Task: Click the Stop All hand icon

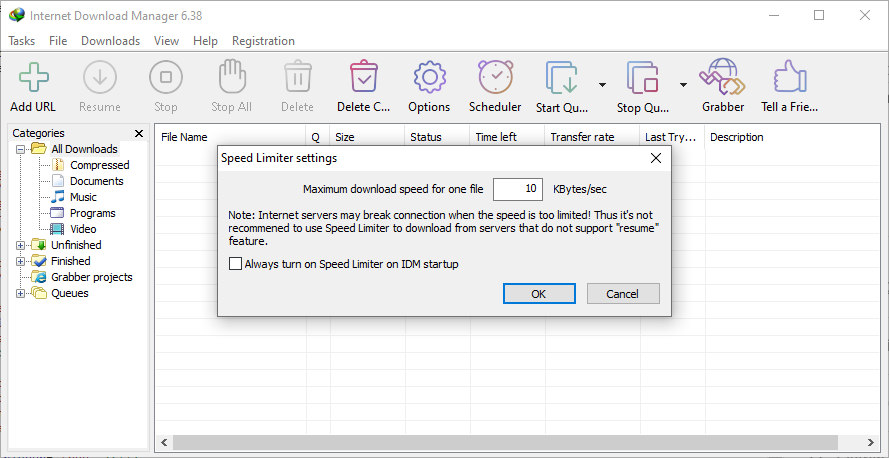Action: pos(231,76)
